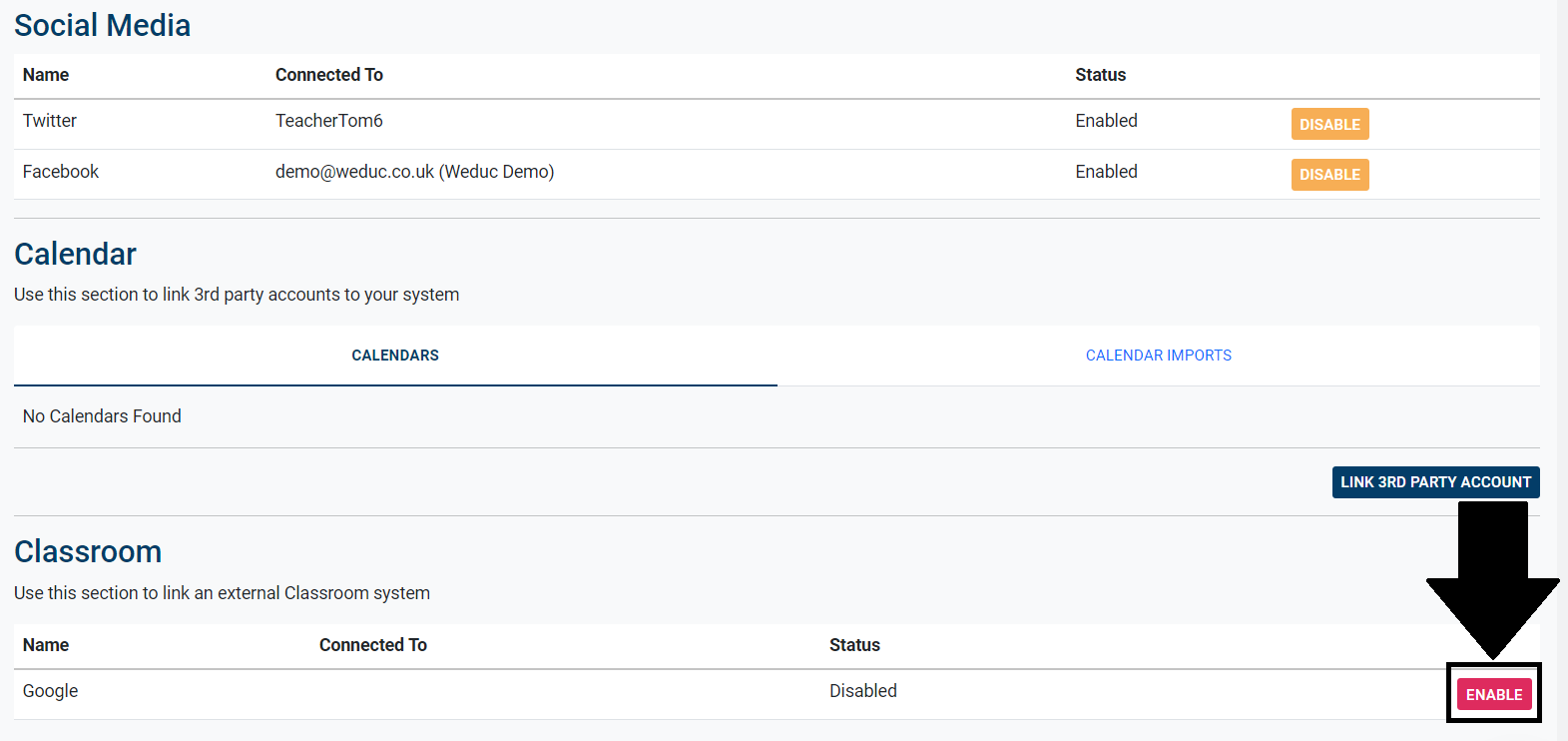Click the TeacherTom6 connected account
This screenshot has width=1568, height=741.
[328, 121]
